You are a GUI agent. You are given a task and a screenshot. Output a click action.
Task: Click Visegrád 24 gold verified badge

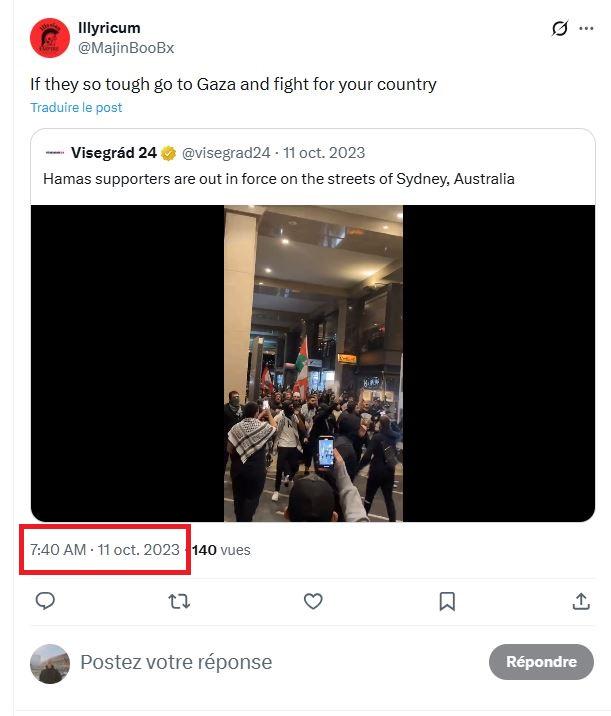coord(169,153)
